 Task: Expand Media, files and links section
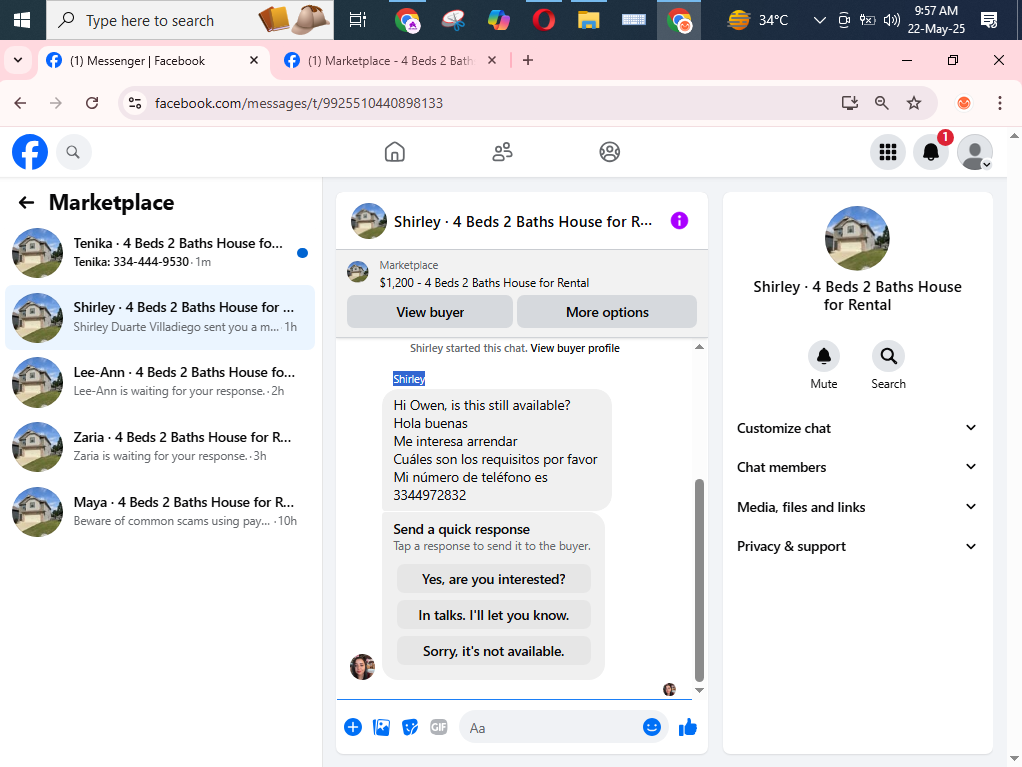coord(857,507)
